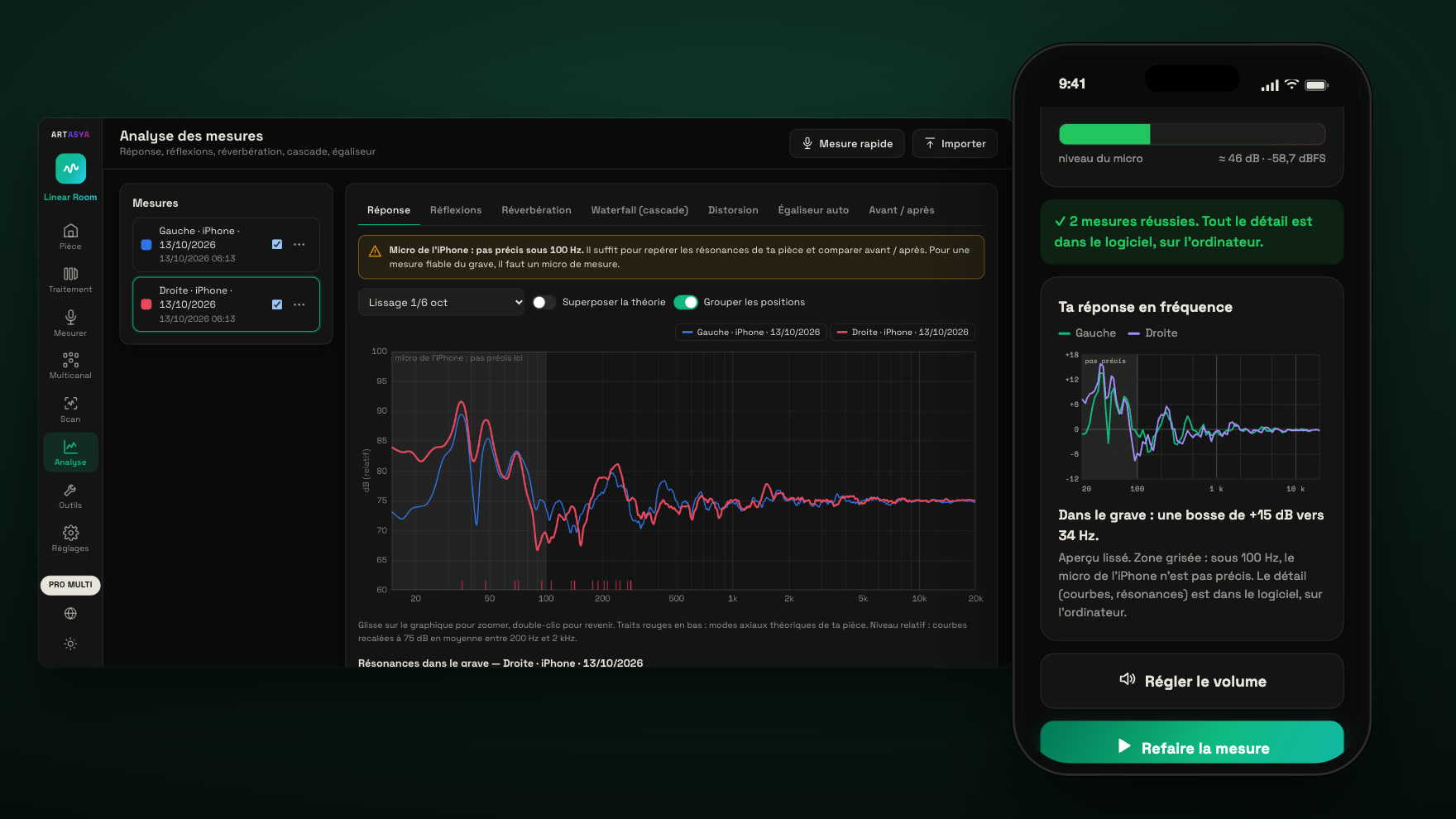Screen dimensions: 1456x819
Task: Switch to the Réflexions tab
Action: click(456, 210)
